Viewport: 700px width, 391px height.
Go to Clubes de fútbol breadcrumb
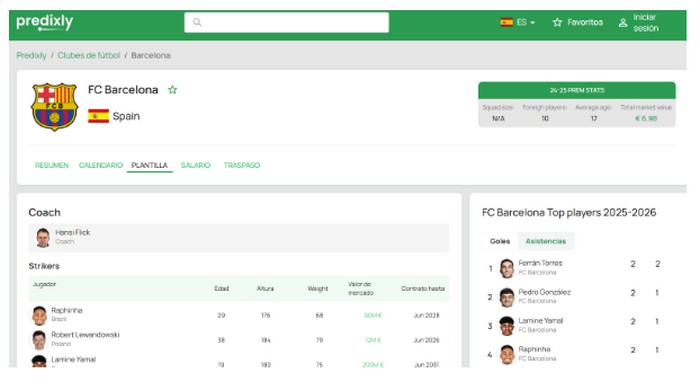[89, 55]
